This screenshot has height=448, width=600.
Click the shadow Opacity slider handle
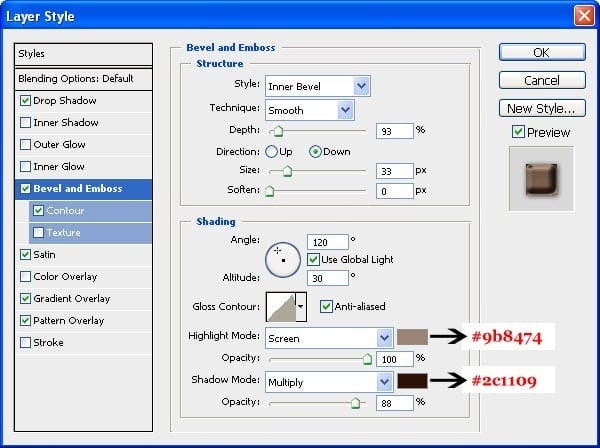pos(355,403)
